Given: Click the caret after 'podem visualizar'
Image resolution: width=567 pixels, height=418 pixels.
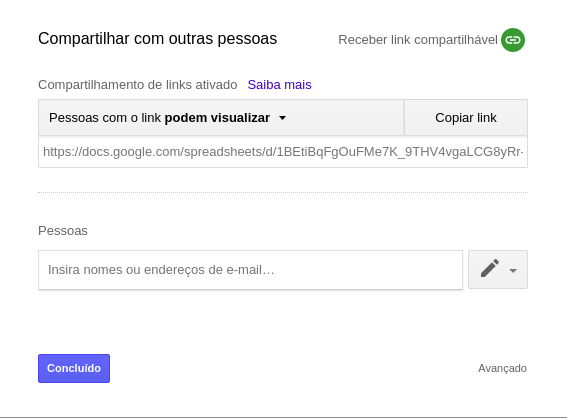Looking at the screenshot, I should pos(283,118).
